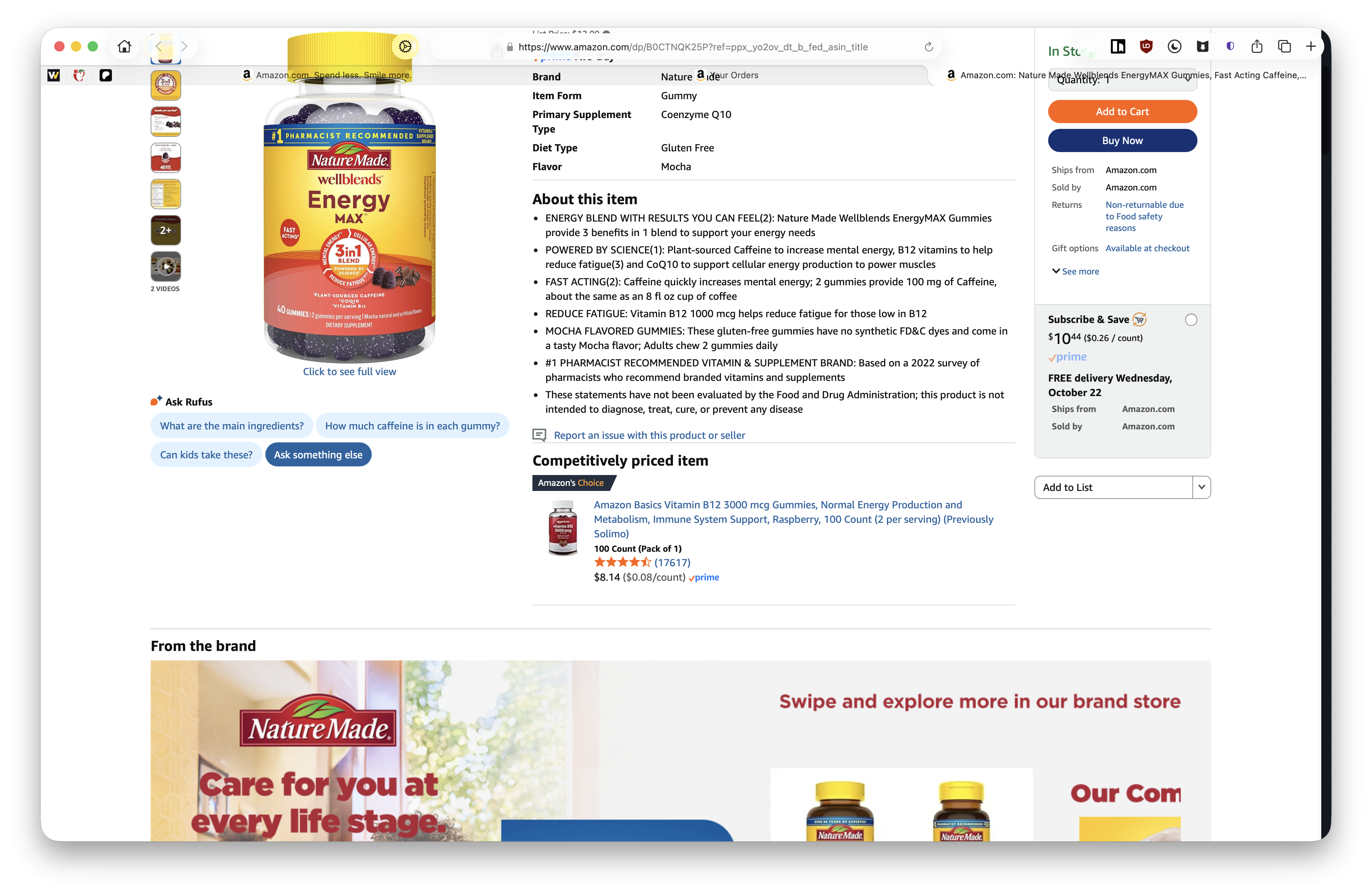
Task: Click the report issue speech bubble icon
Action: click(539, 435)
